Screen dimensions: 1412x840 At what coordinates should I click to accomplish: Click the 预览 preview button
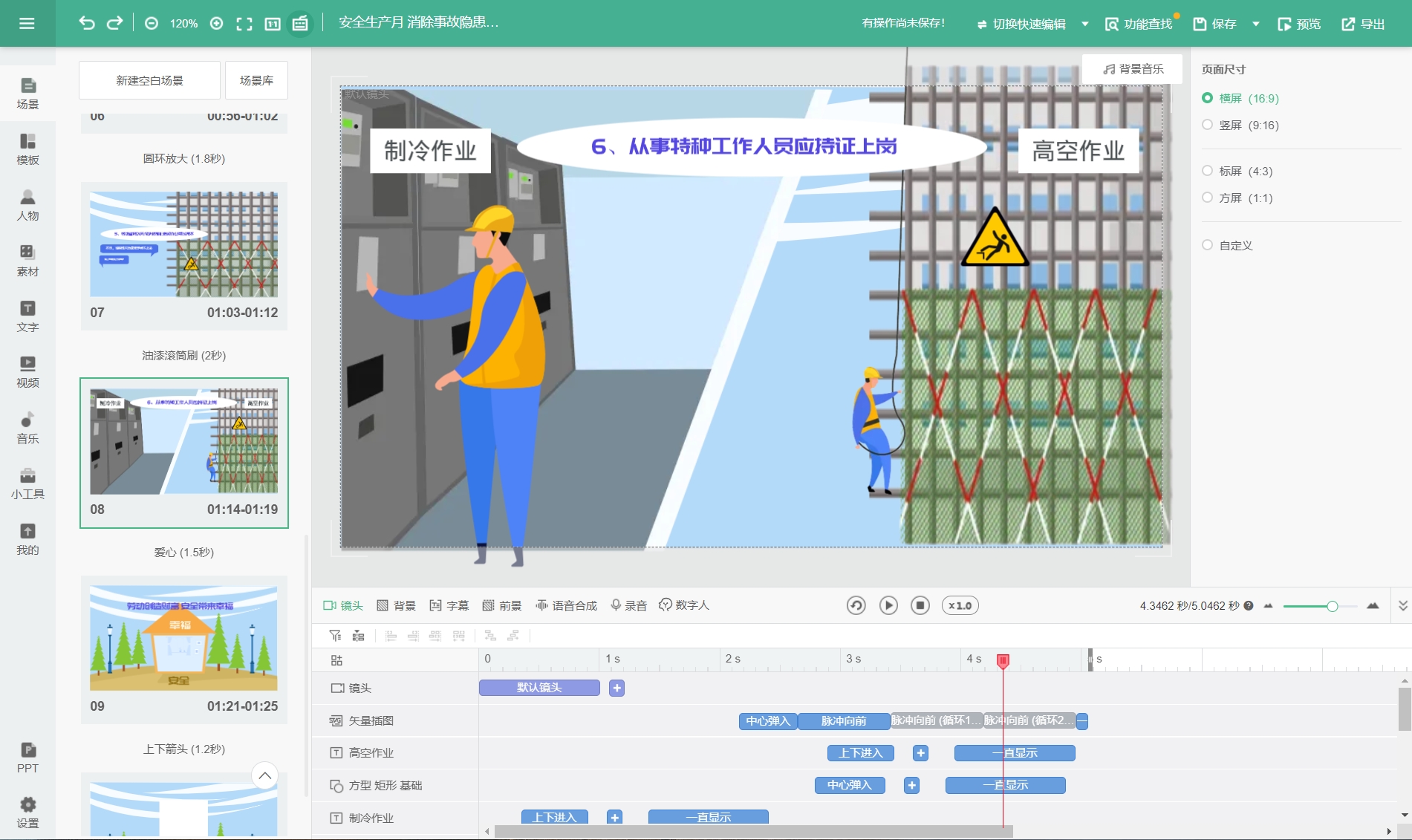click(x=1299, y=24)
